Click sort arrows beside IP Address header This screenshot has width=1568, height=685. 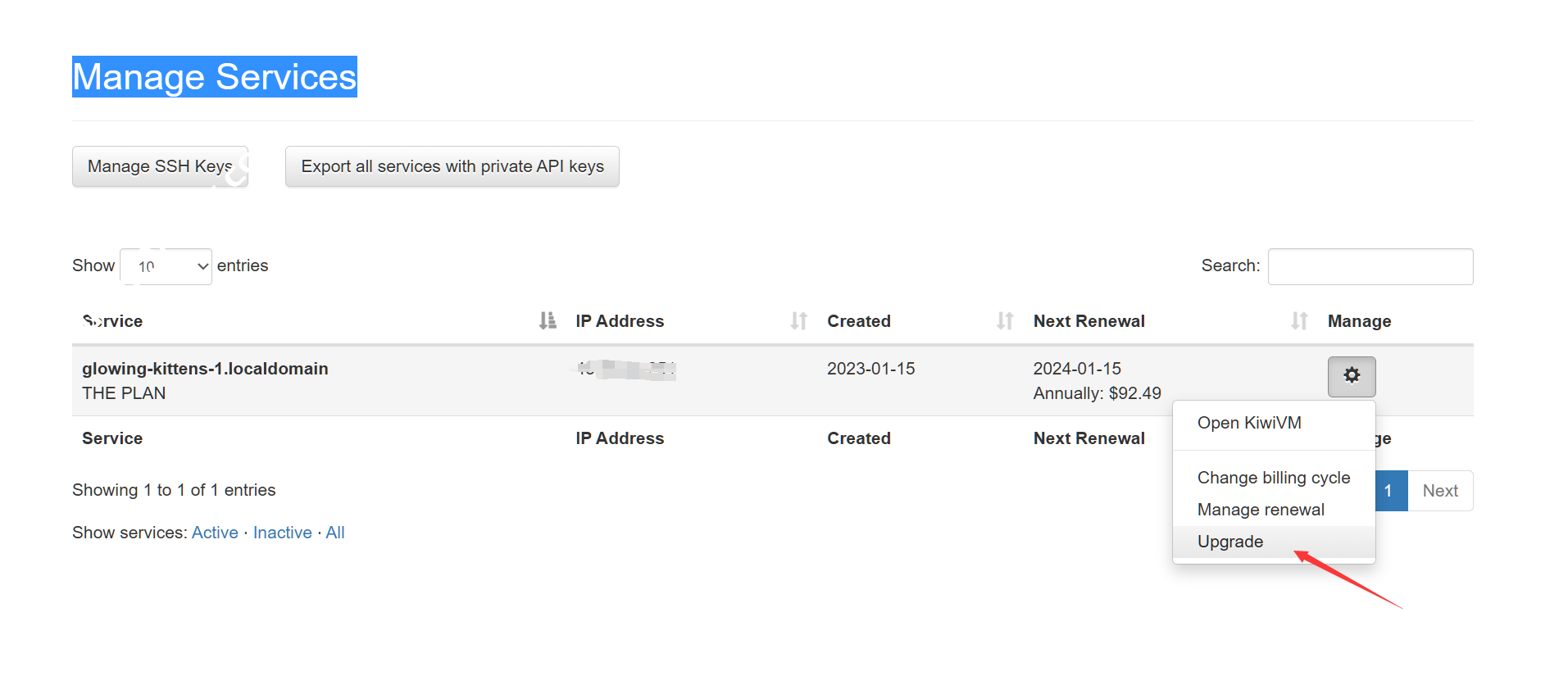tap(799, 321)
